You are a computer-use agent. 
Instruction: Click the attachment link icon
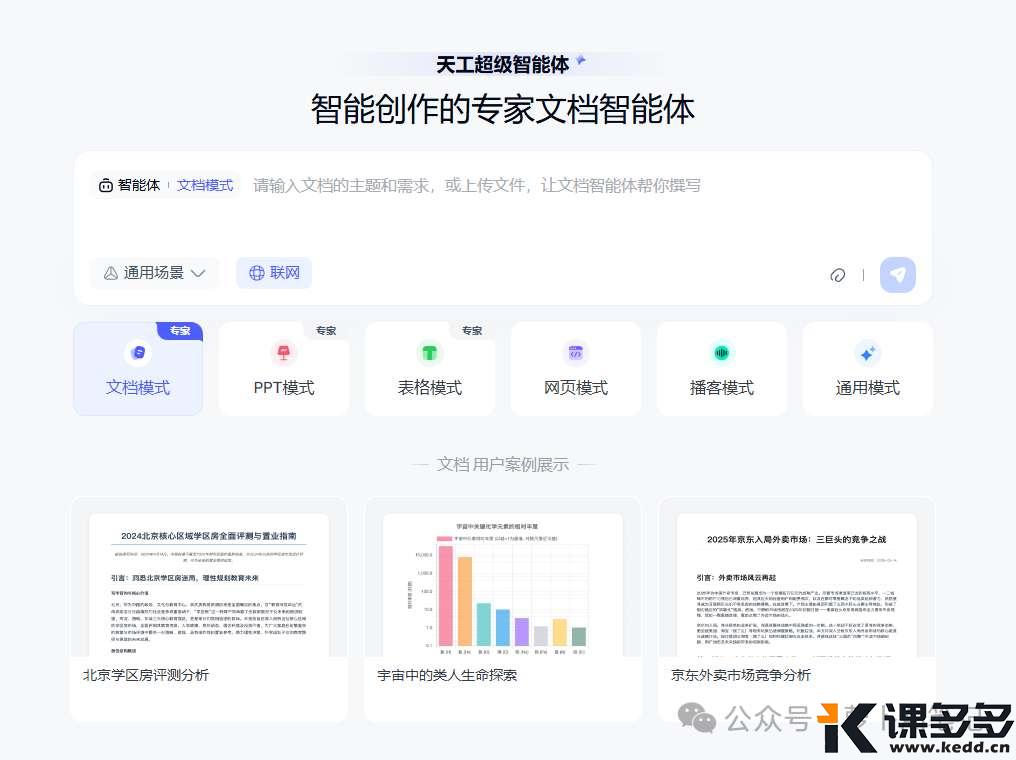click(x=838, y=274)
